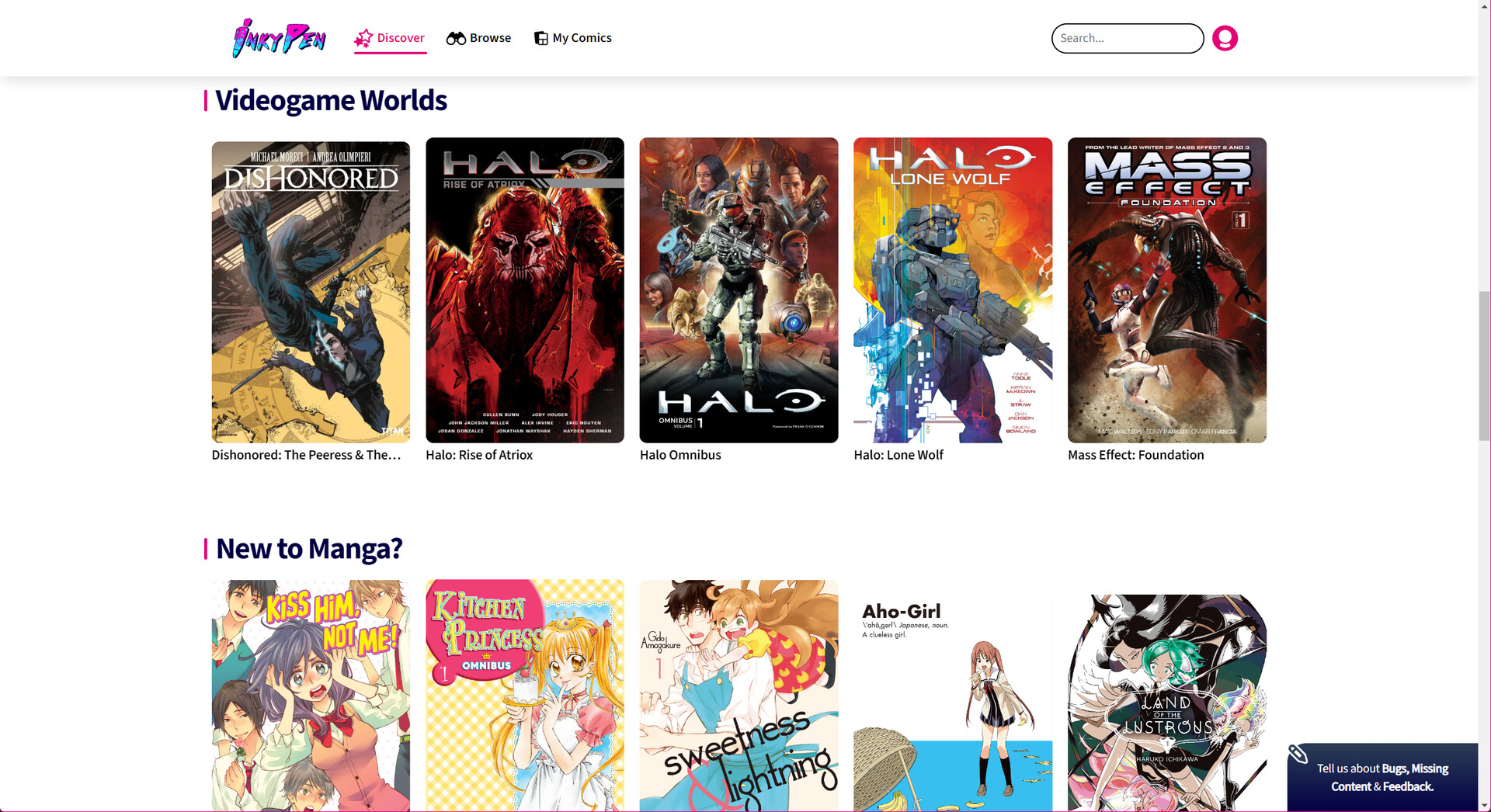Click the 'Mass Effect: Foundation' title link
1491x812 pixels.
click(x=1136, y=455)
